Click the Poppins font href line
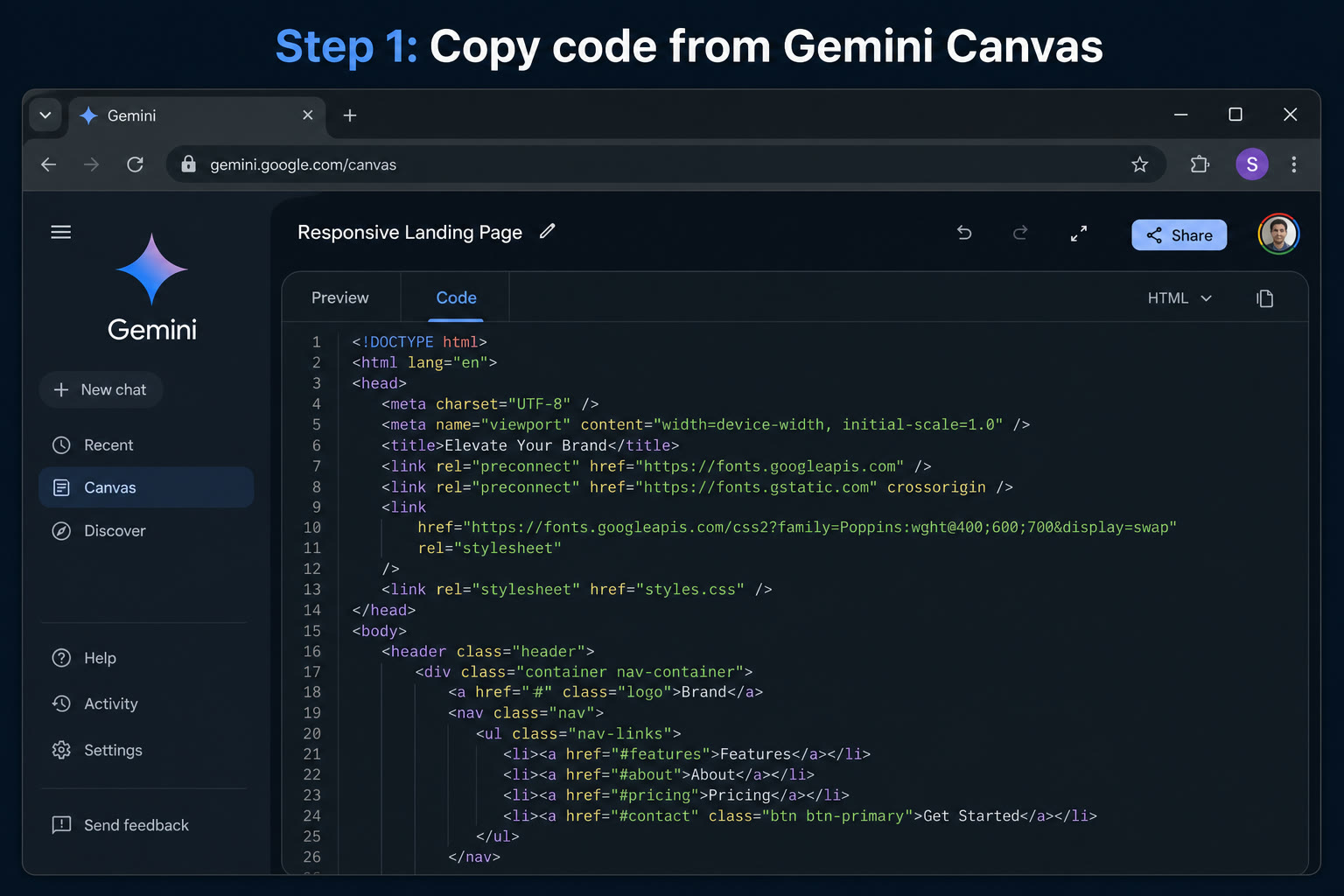 [797, 528]
